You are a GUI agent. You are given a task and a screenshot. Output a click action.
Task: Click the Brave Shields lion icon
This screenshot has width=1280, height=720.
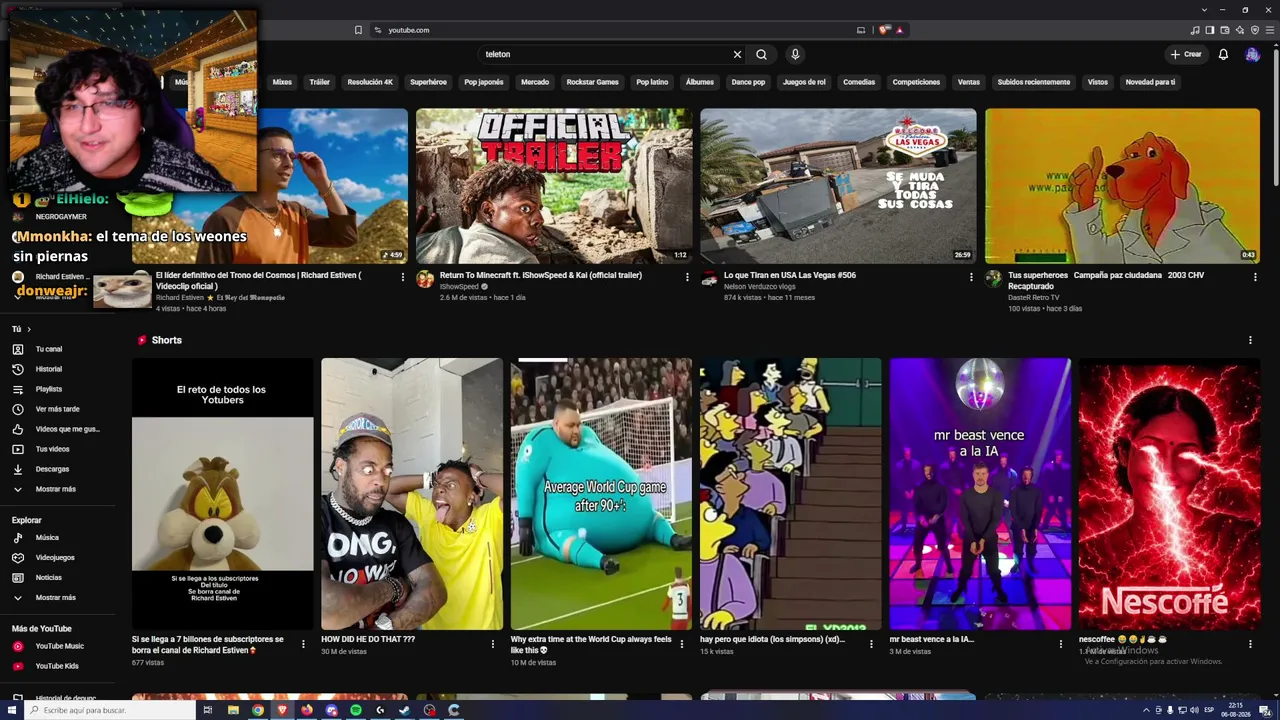point(884,30)
